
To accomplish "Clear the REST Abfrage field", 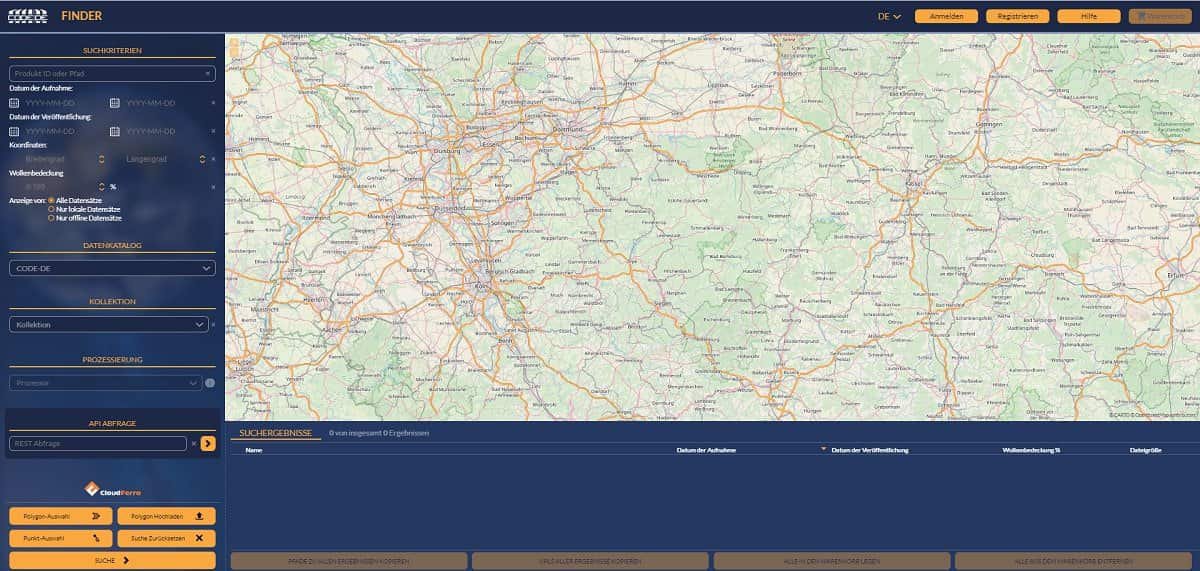I will point(194,443).
